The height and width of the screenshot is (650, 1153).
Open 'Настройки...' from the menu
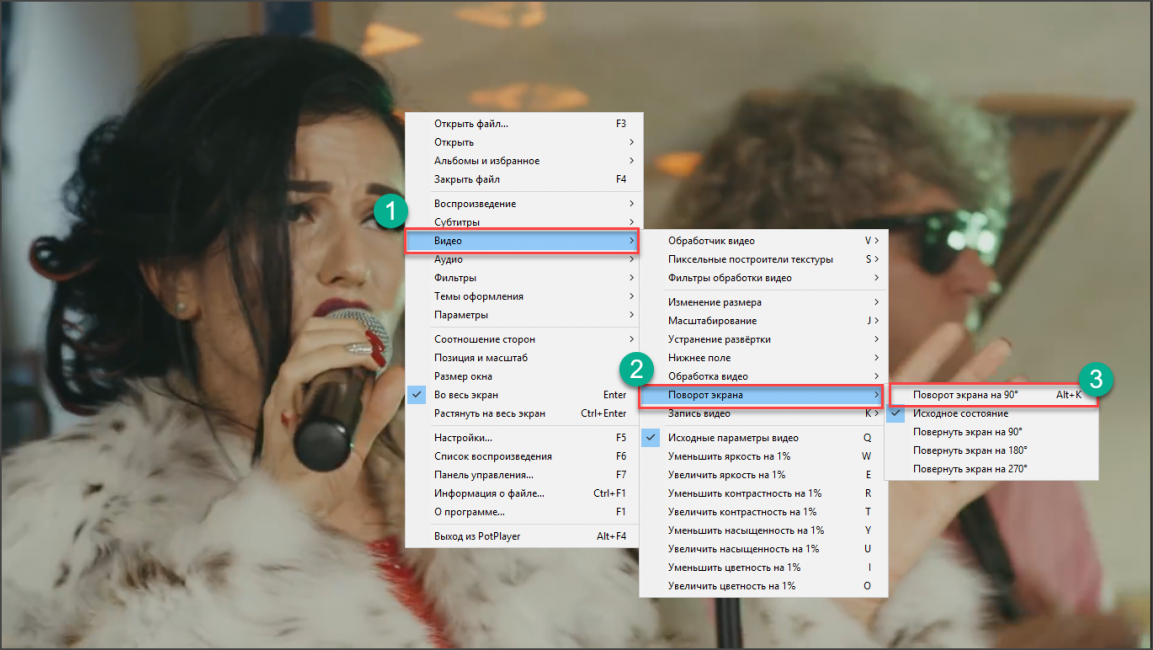524,438
